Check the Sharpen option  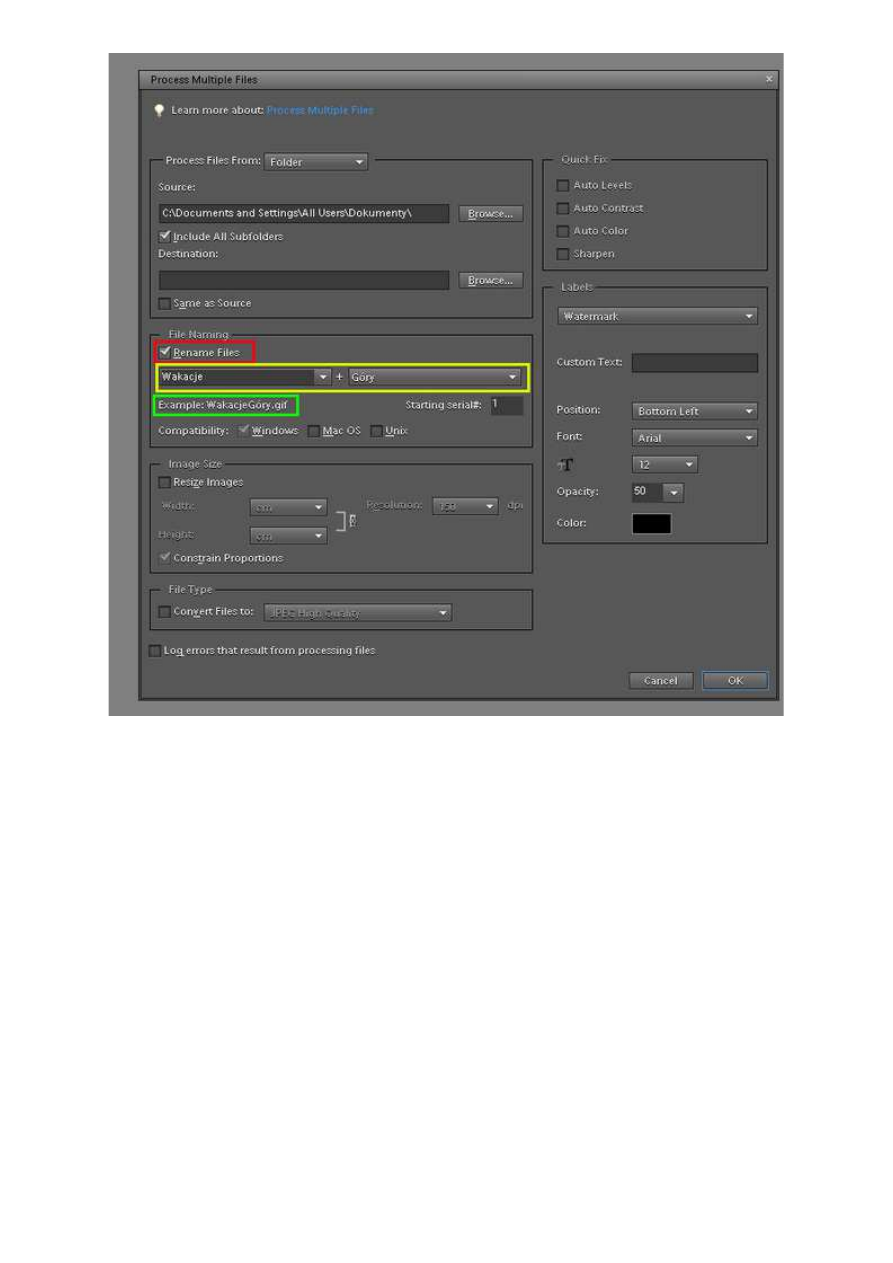(563, 254)
